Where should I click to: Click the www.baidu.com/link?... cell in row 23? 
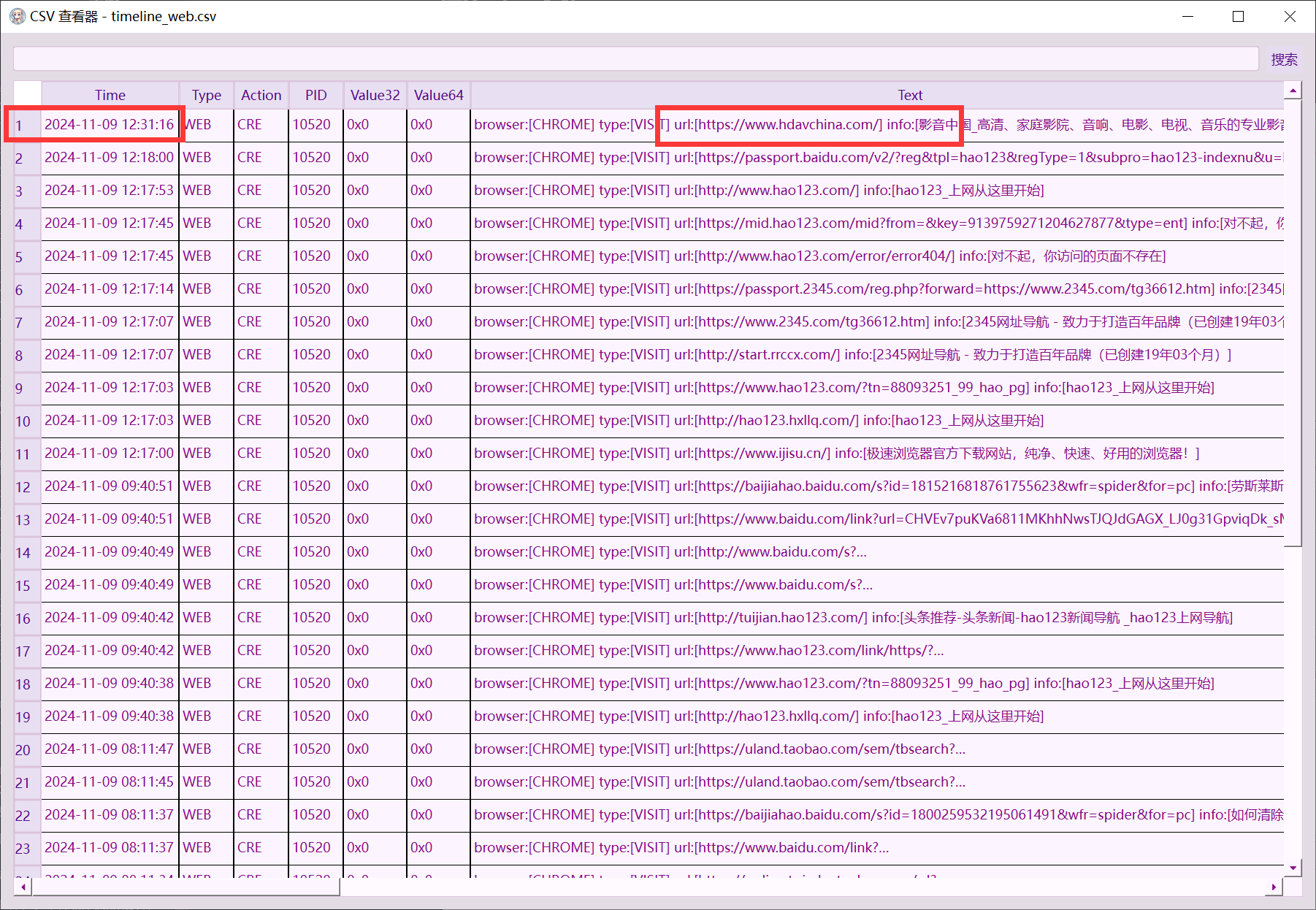click(x=878, y=848)
